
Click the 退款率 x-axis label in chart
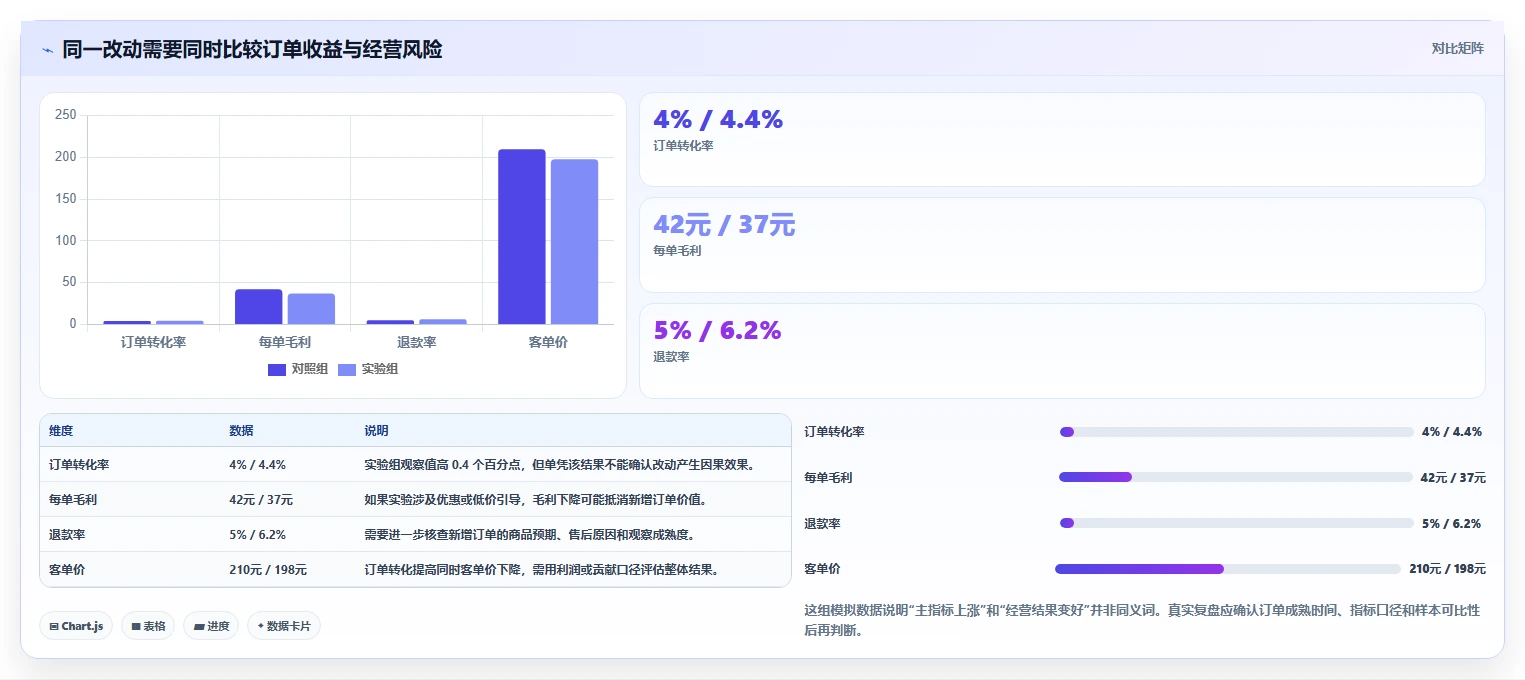point(416,342)
